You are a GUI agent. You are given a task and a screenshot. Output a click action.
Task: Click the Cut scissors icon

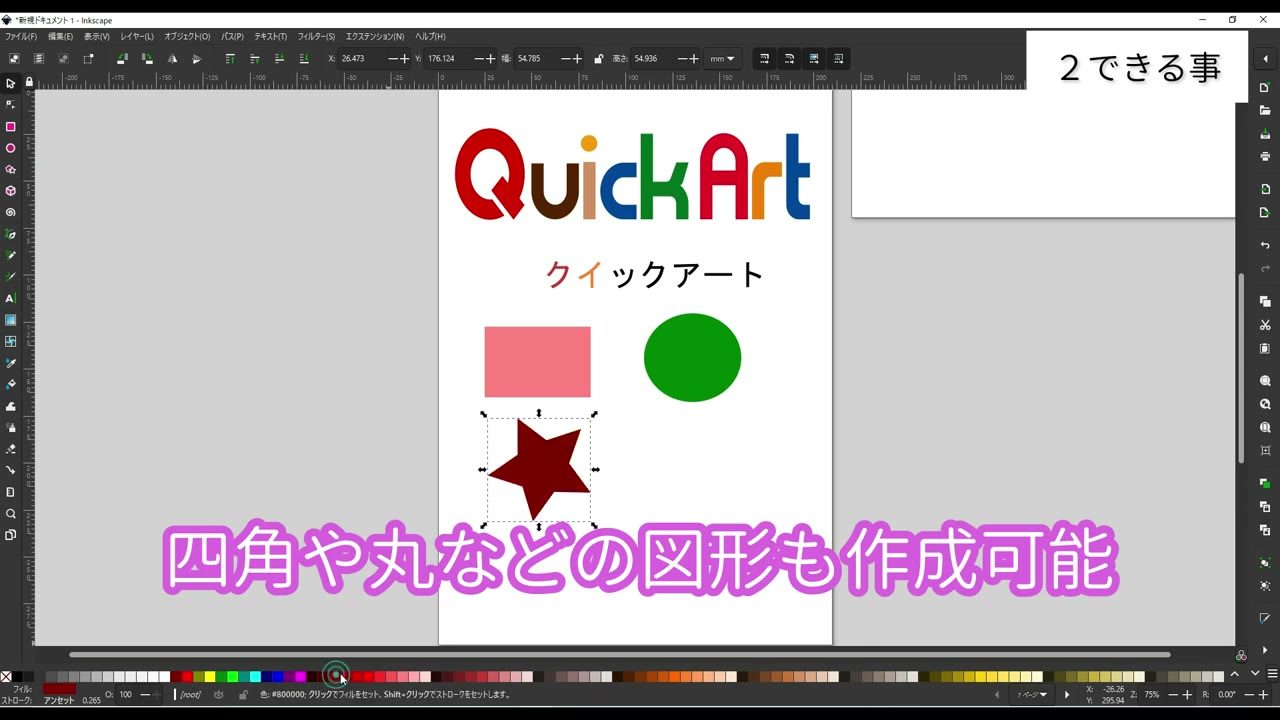click(x=1265, y=325)
